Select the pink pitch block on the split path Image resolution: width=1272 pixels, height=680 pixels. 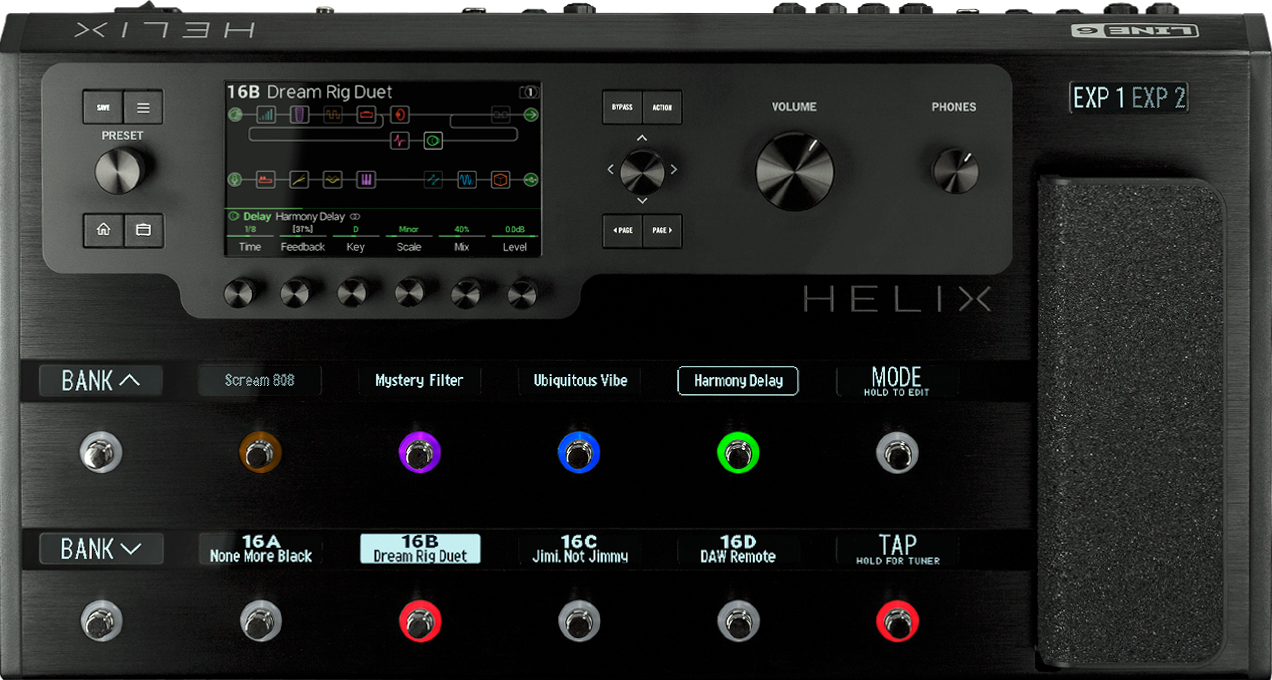[x=399, y=141]
